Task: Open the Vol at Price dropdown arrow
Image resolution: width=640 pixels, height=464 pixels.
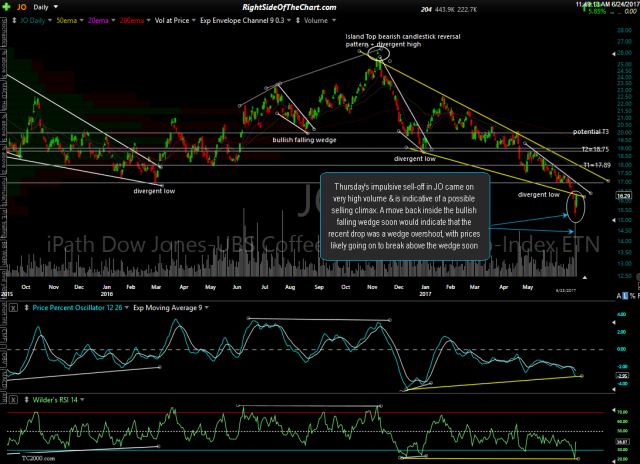Action: click(x=193, y=20)
